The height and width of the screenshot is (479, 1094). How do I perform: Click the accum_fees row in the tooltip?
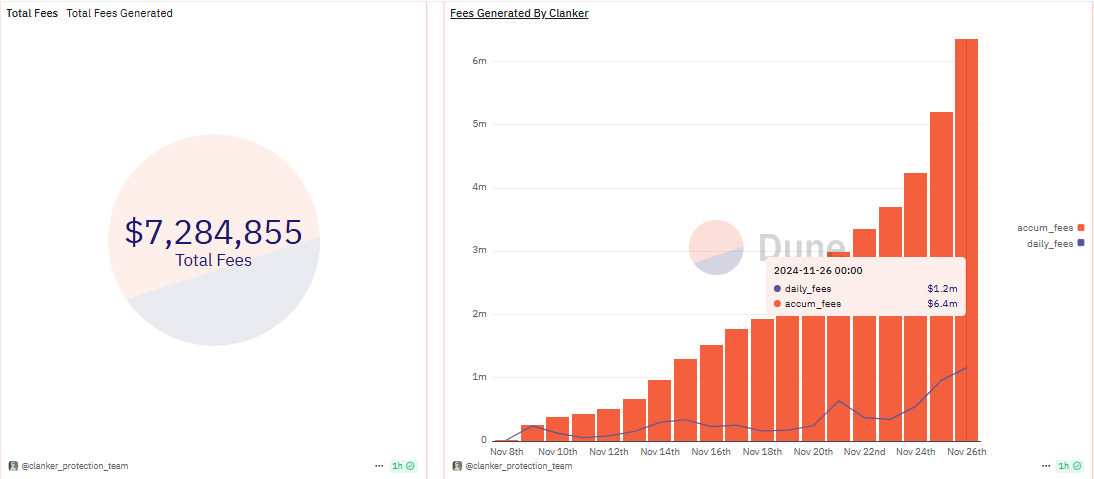pyautogui.click(x=866, y=303)
